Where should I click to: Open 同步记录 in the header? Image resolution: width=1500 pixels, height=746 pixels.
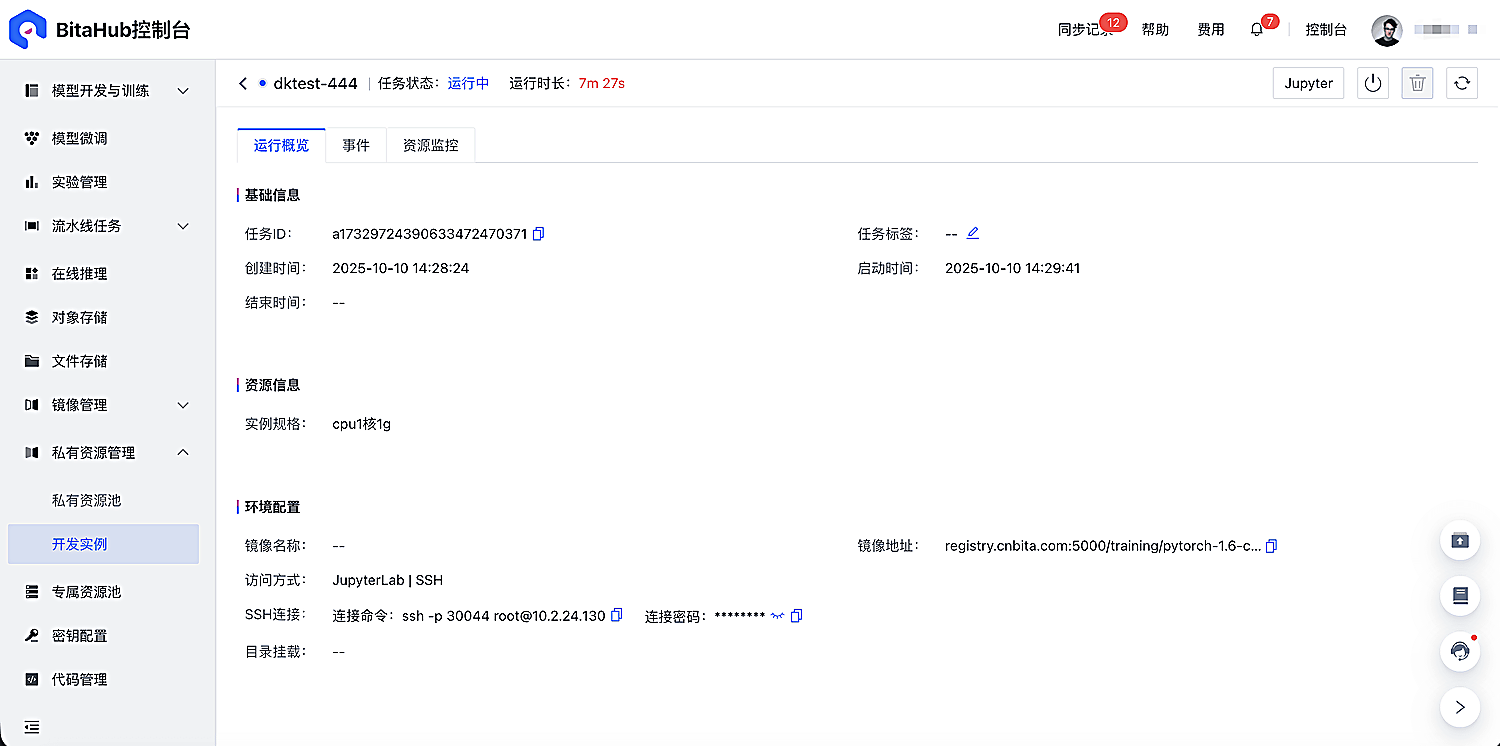1086,30
